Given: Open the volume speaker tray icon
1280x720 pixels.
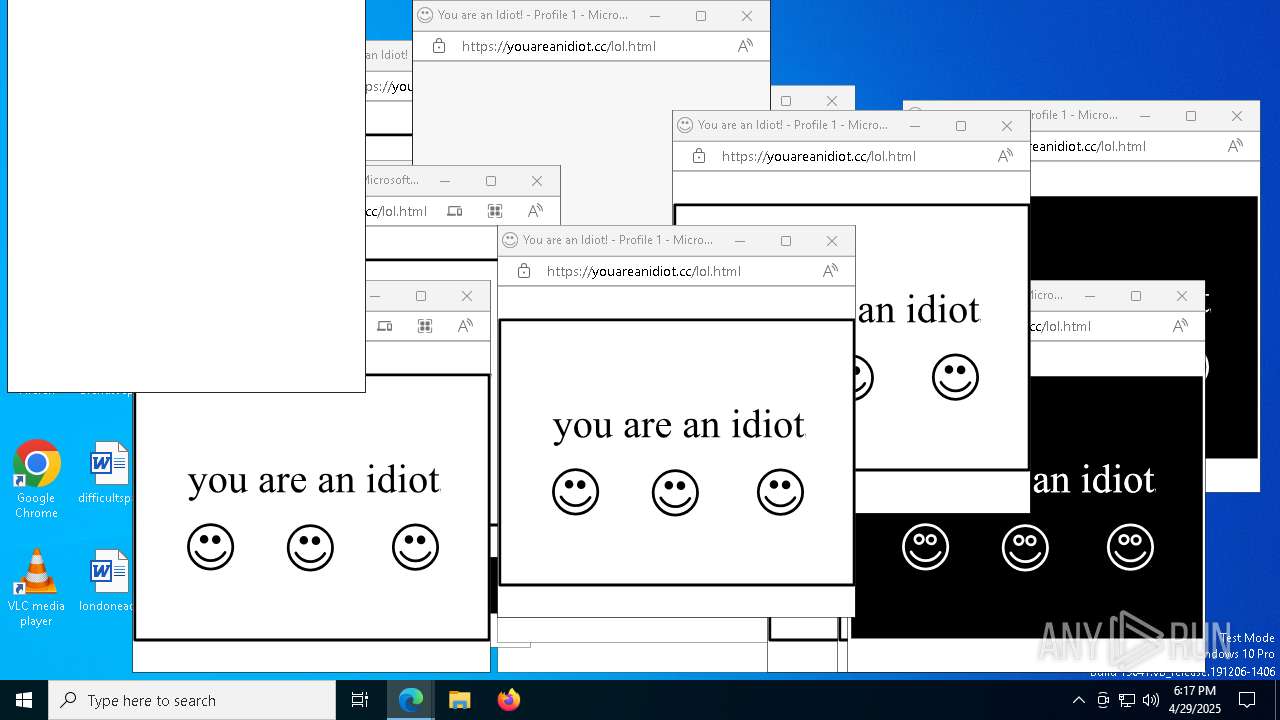Looking at the screenshot, I should [1151, 700].
